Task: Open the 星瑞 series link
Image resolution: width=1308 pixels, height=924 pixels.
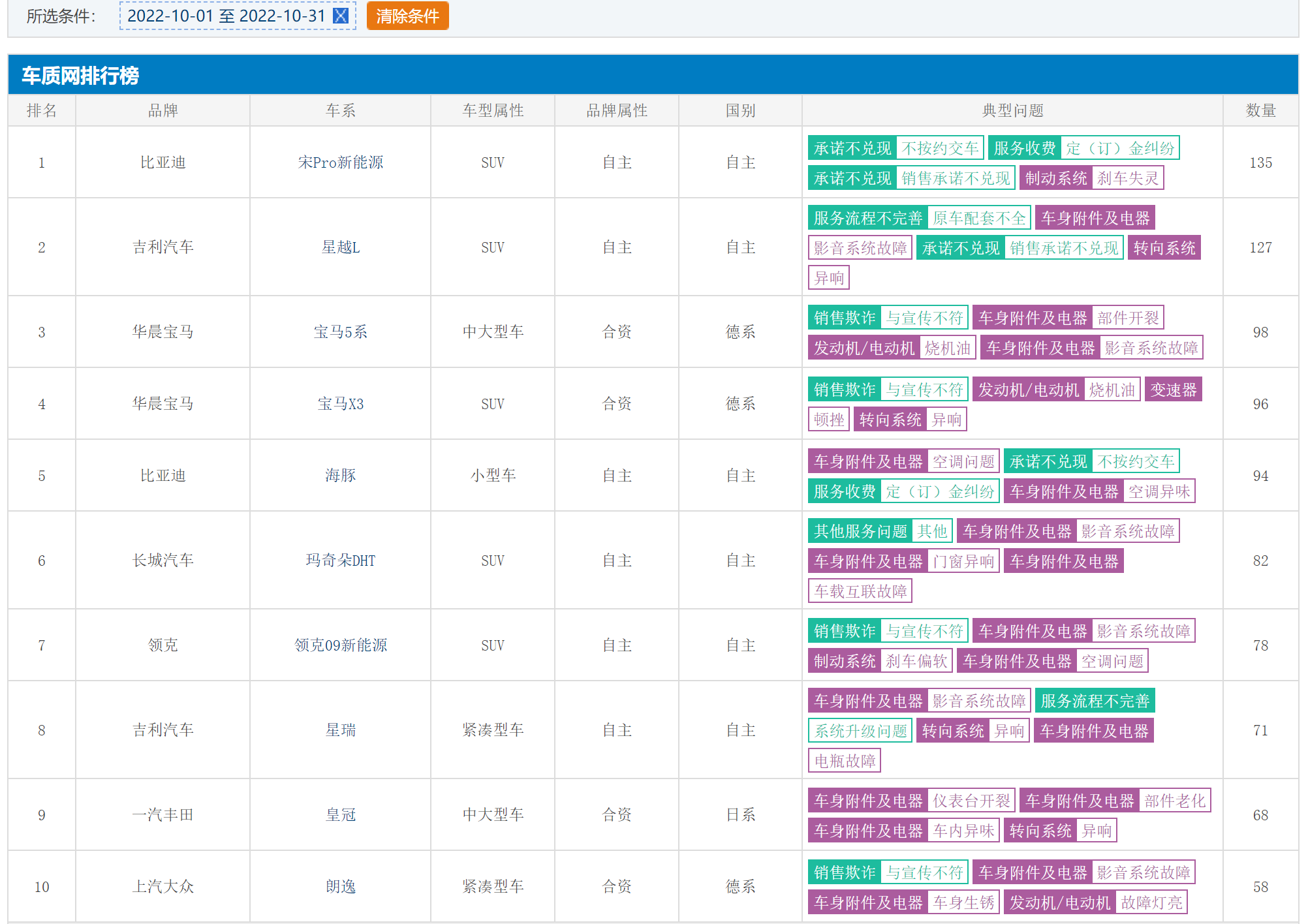Action: 341,730
